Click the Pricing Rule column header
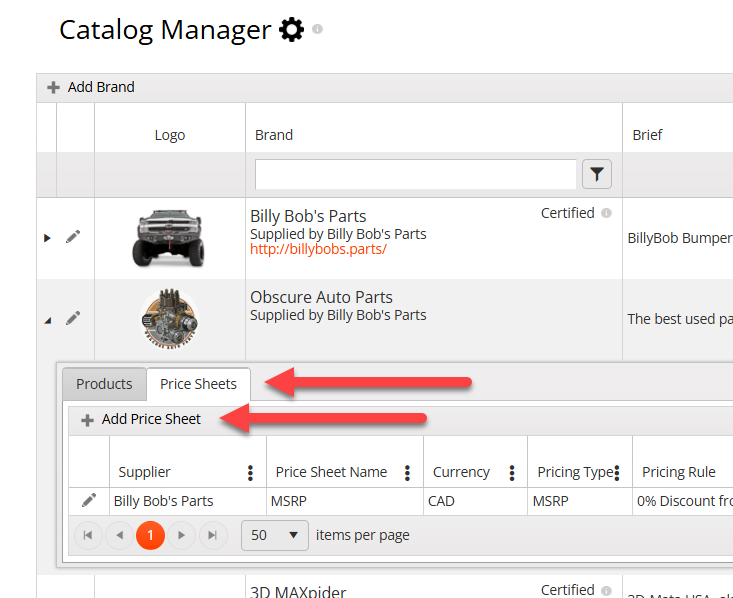Screen dimensions: 733x598 point(679,472)
